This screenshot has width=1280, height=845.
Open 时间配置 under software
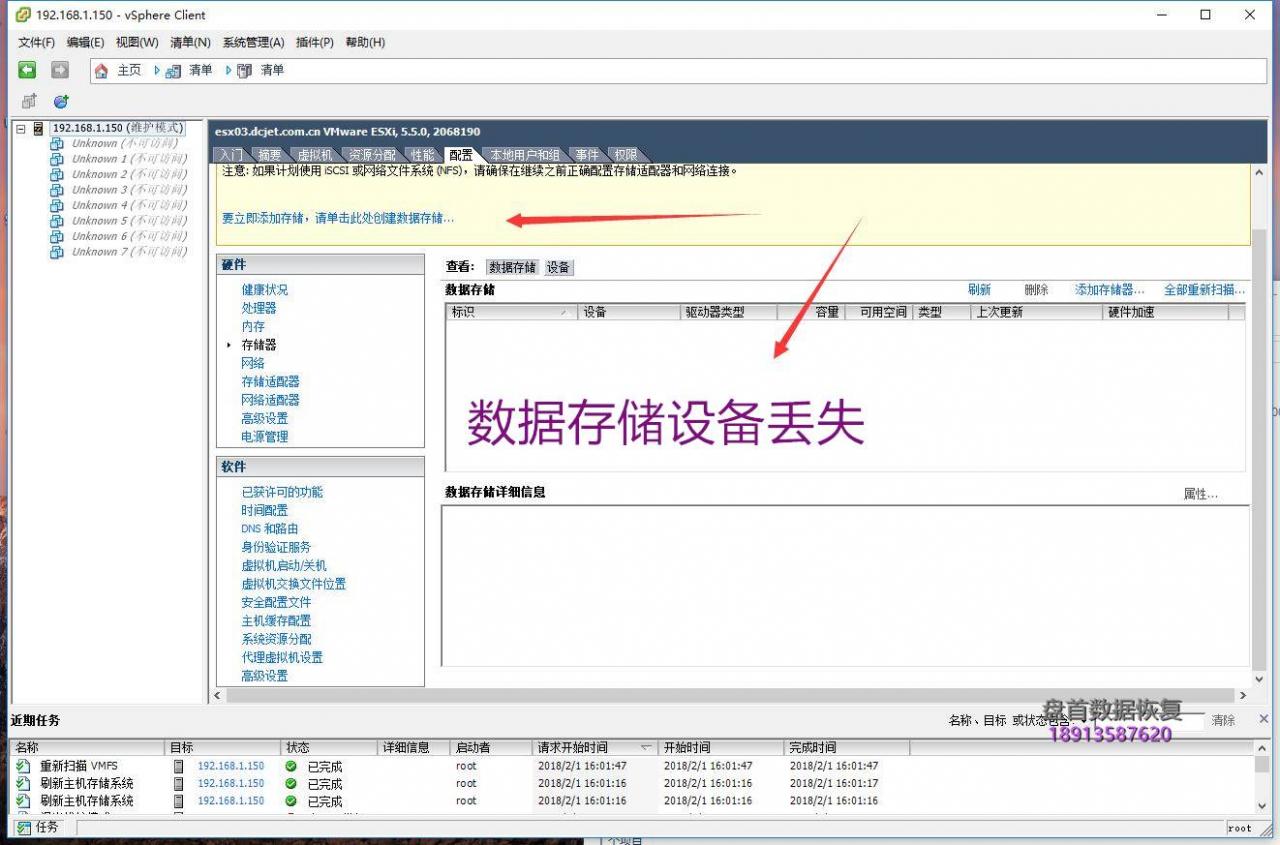coord(264,510)
